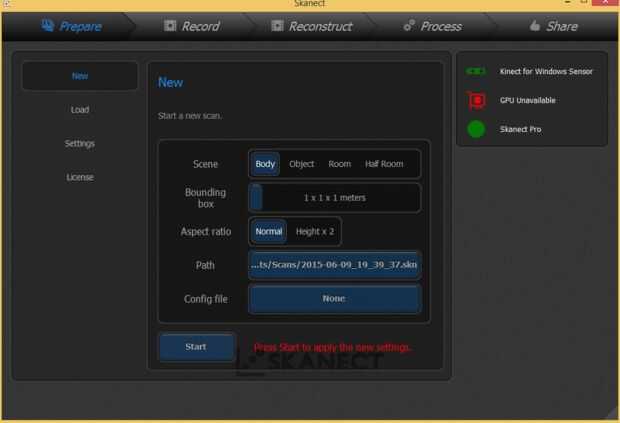This screenshot has height=423, width=620.
Task: Click the GPU Unavailable label
Action: pyautogui.click(x=527, y=100)
